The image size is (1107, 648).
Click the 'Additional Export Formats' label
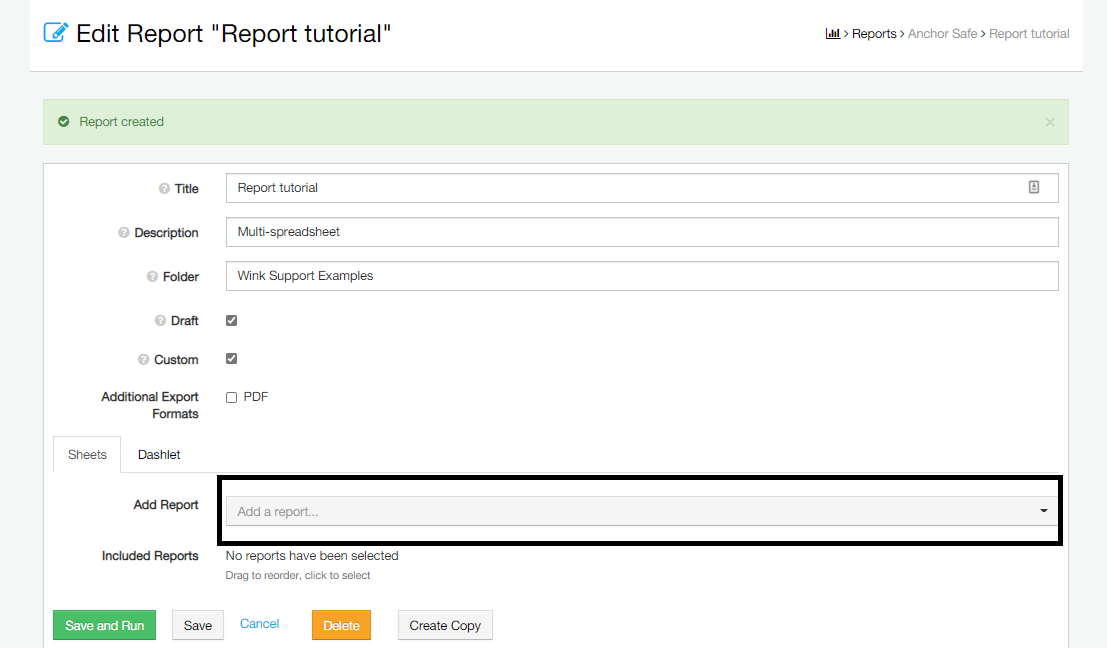(150, 405)
